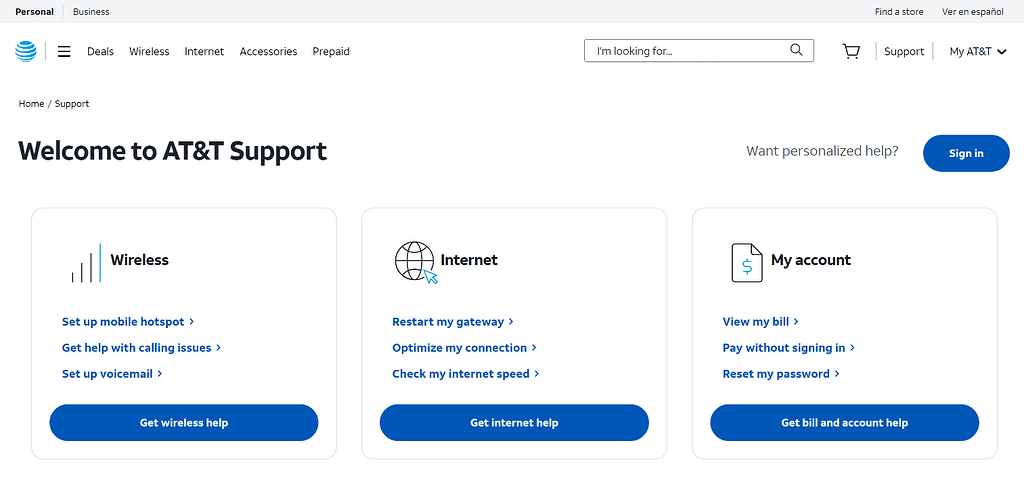The image size is (1024, 487).
Task: Open the shopping cart icon
Action: (851, 51)
